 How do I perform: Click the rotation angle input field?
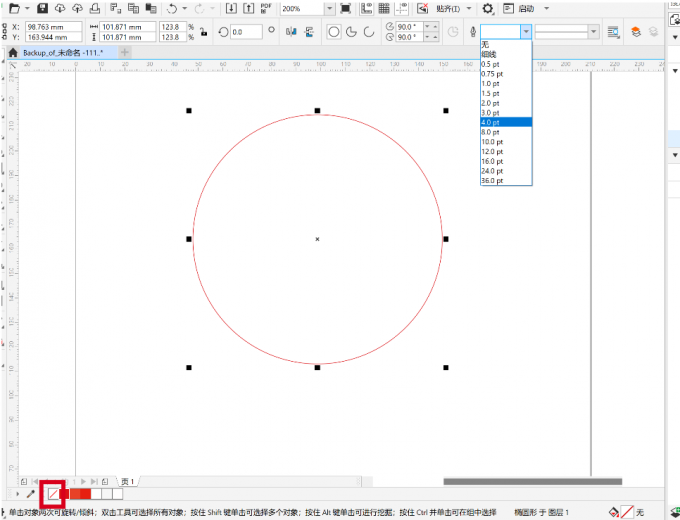246,32
